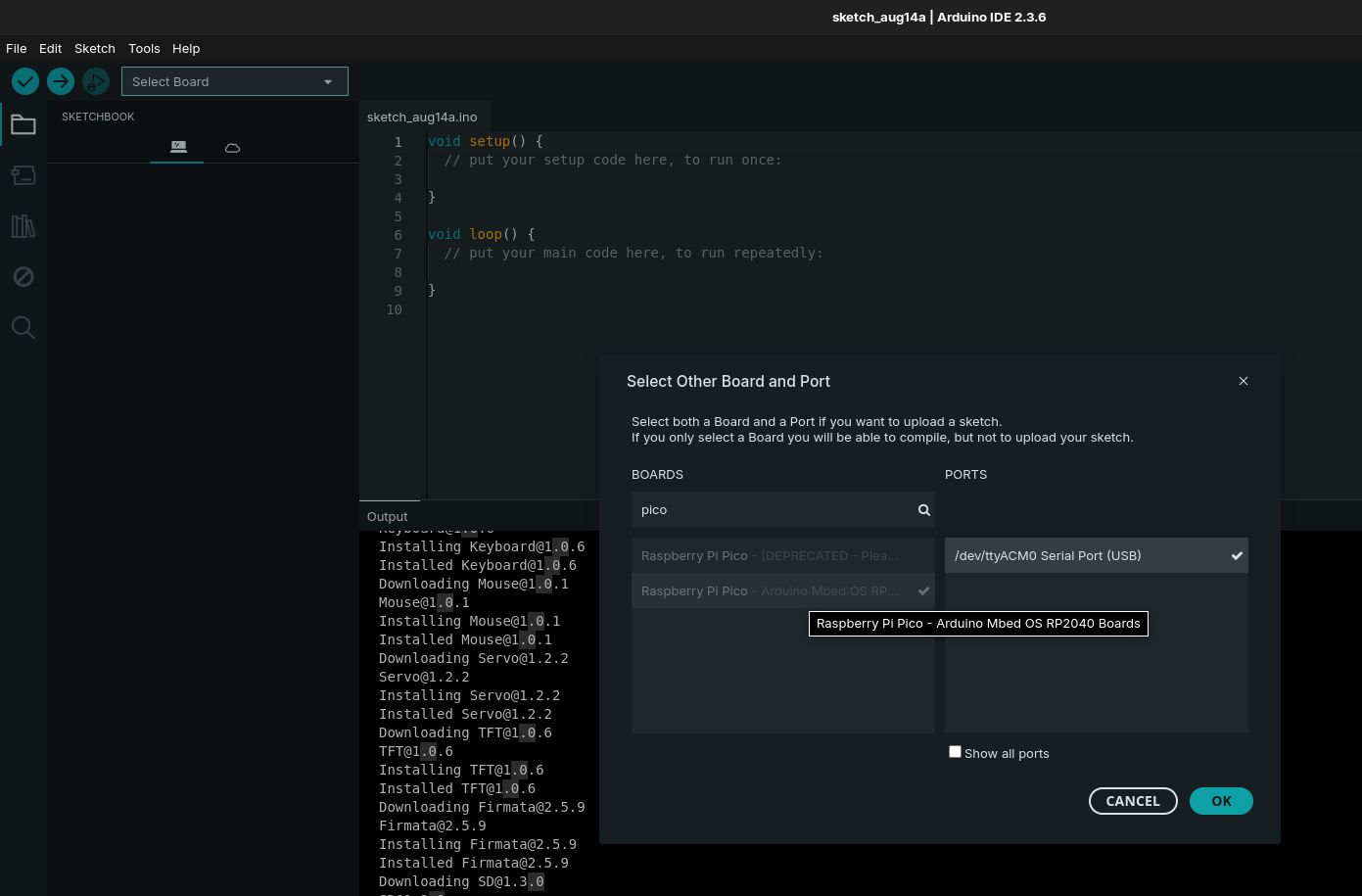
Task: Click output line Downloading SD@1.3.0
Action: point(461,881)
